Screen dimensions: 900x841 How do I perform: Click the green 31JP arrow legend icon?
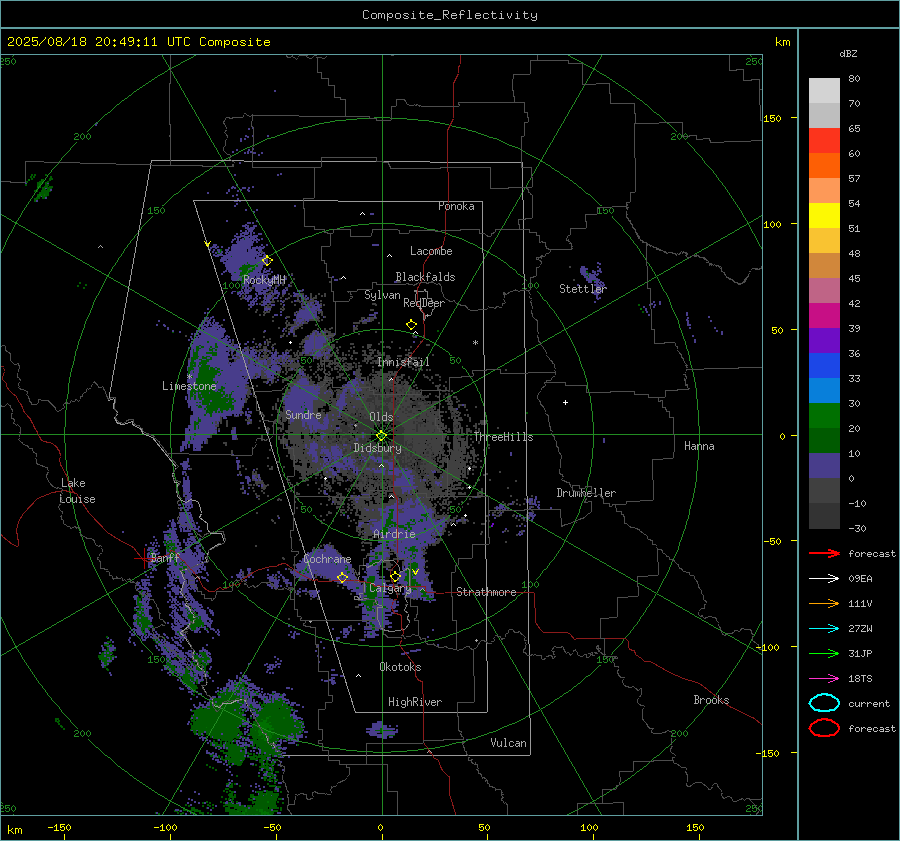click(824, 653)
